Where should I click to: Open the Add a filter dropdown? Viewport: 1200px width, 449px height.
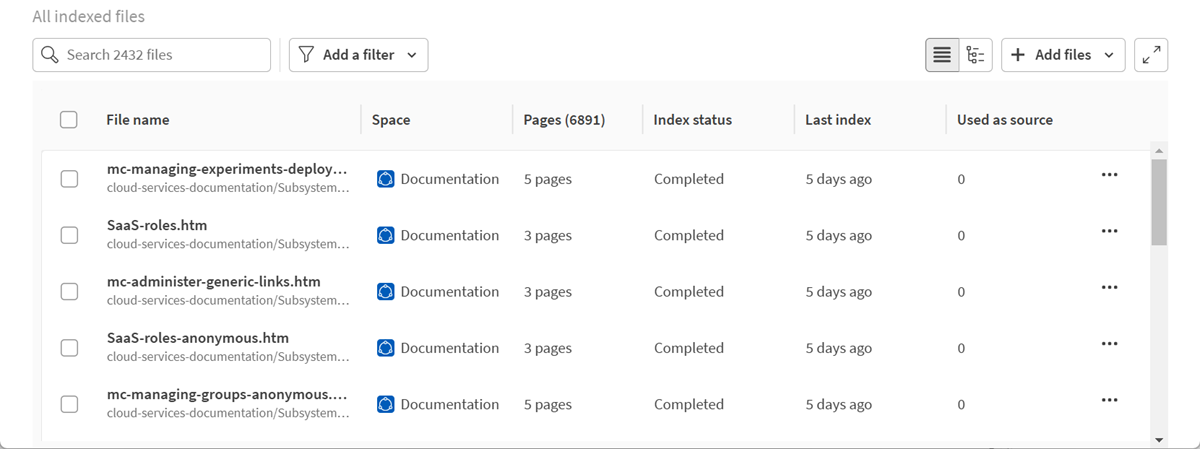click(x=358, y=55)
